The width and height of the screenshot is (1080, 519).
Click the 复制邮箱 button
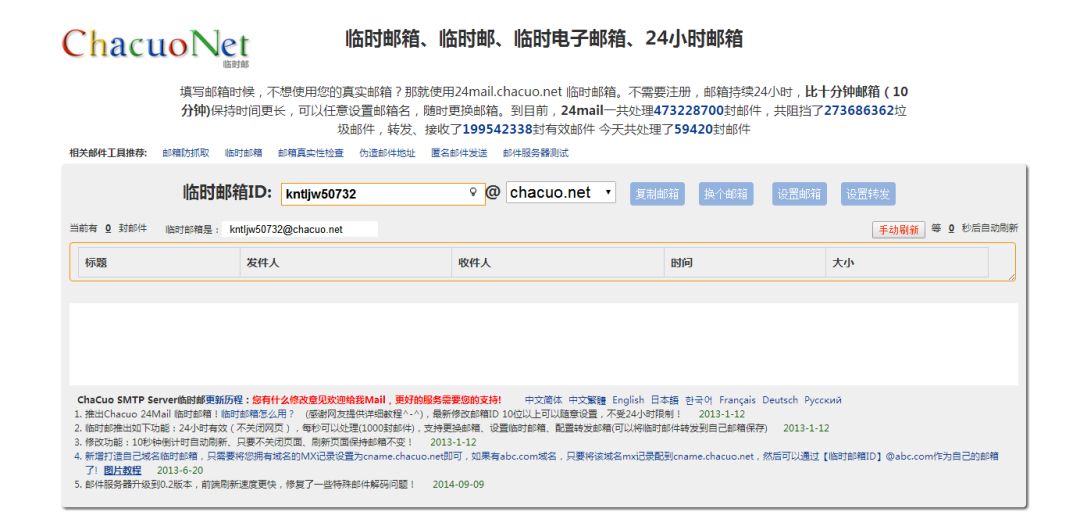click(x=657, y=194)
